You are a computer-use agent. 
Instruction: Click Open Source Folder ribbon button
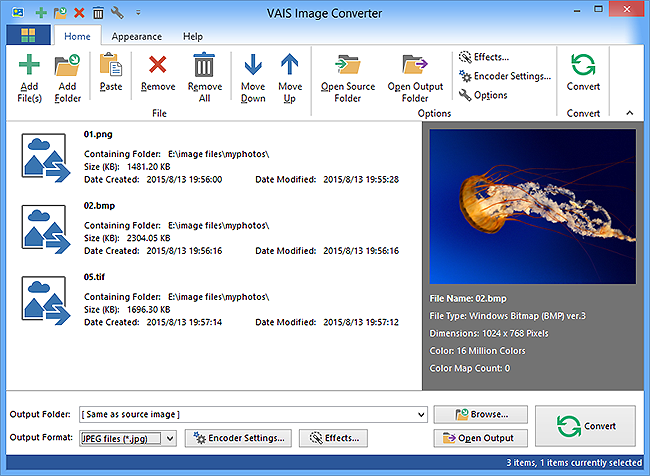(348, 78)
